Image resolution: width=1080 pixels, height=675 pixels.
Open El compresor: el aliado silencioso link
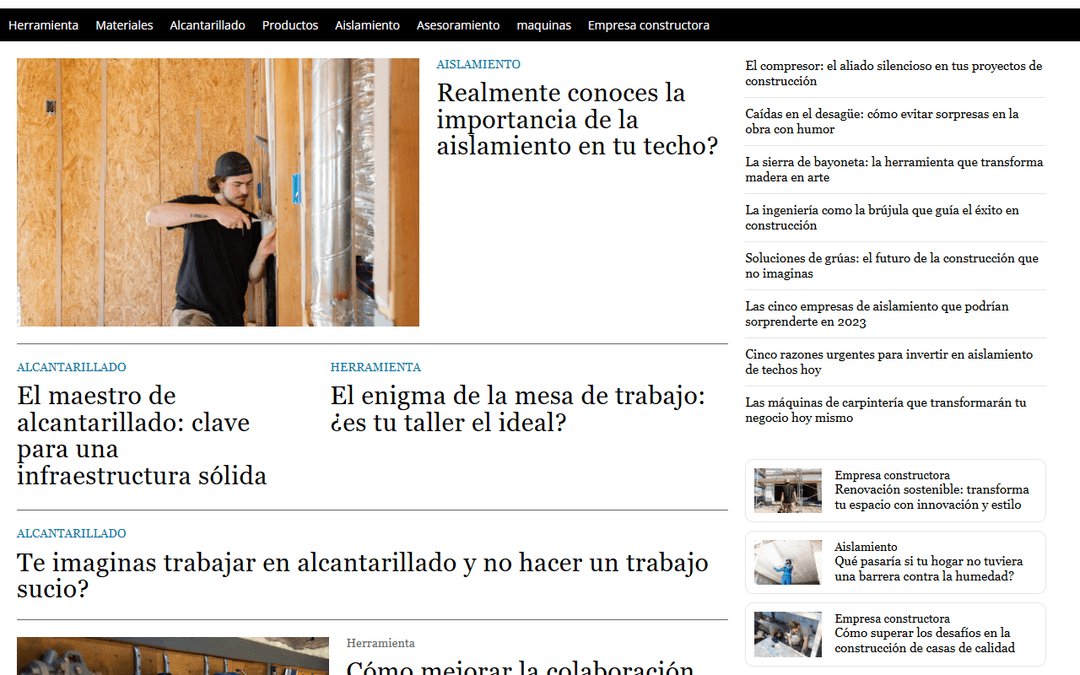893,74
